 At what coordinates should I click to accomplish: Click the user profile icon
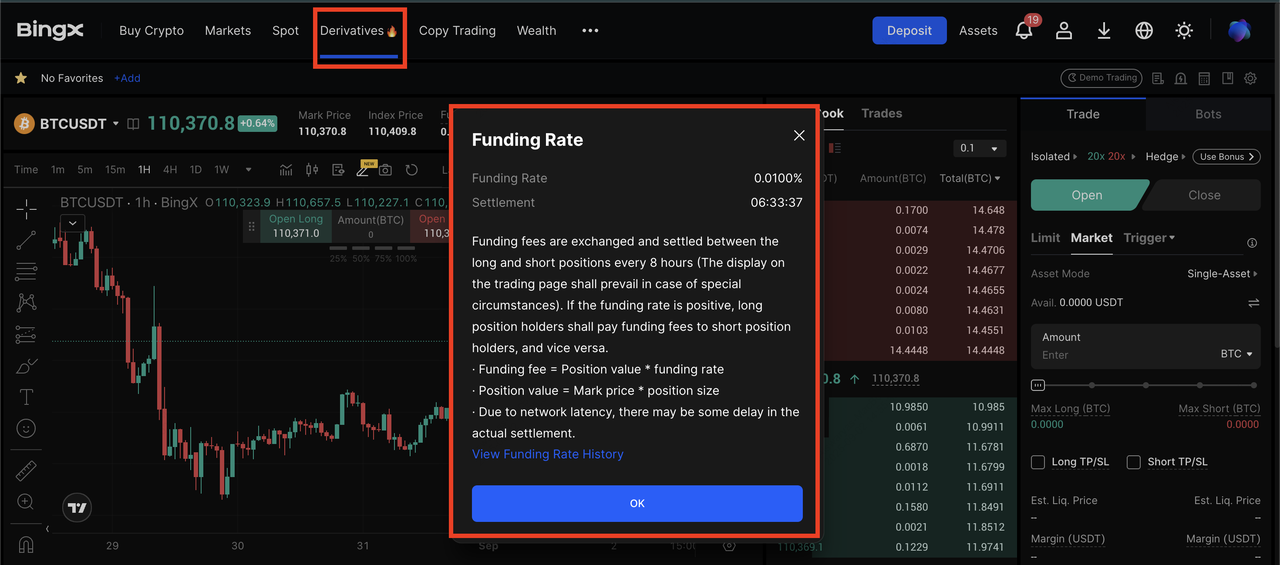(x=1064, y=30)
